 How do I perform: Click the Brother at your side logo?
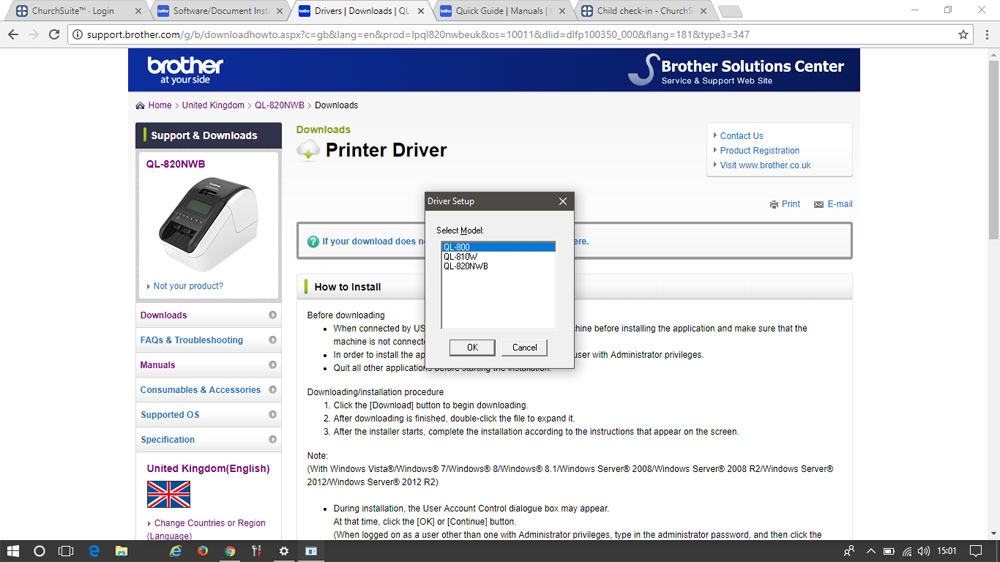pyautogui.click(x=185, y=70)
